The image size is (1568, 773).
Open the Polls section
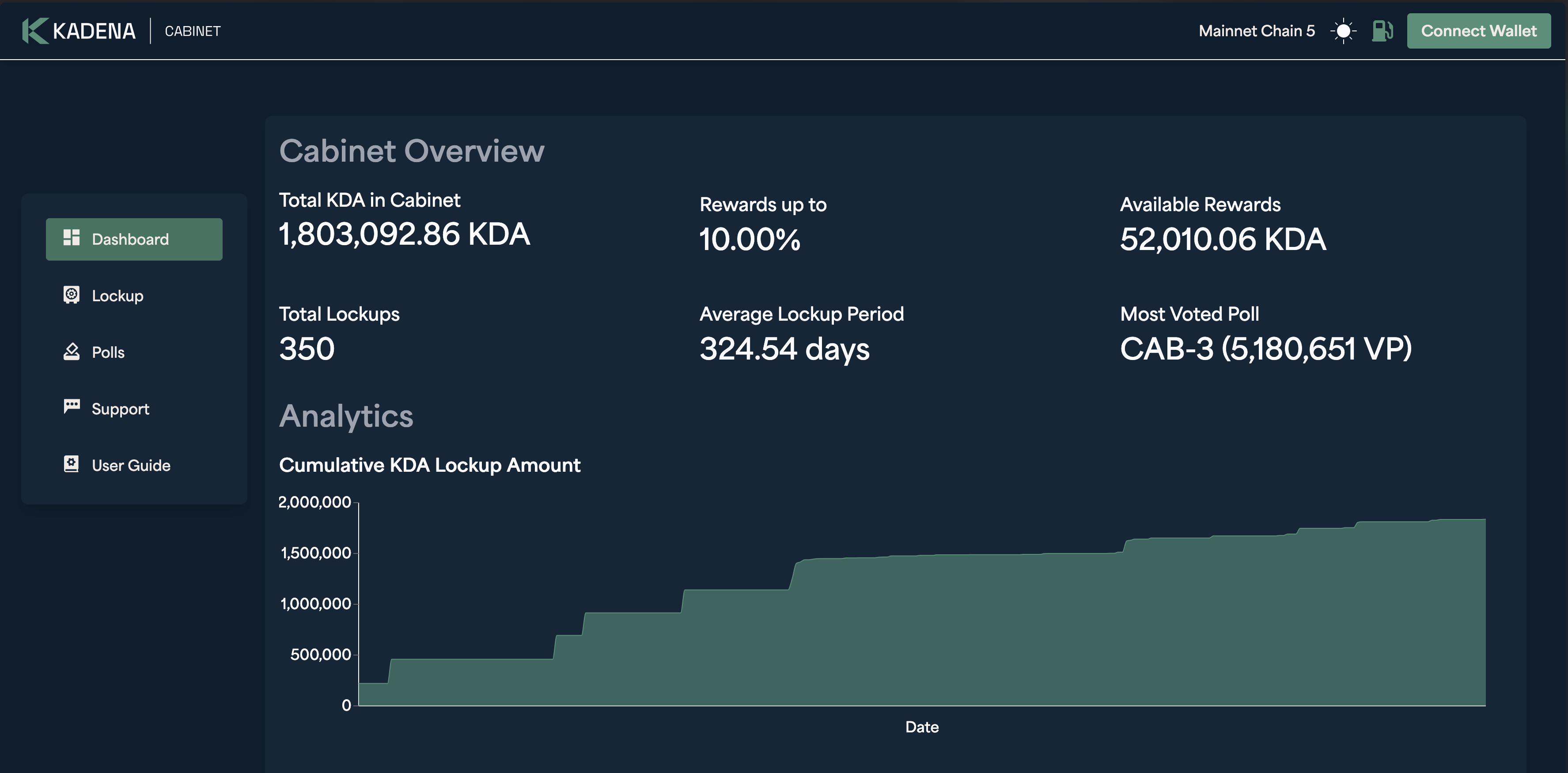[x=134, y=352]
